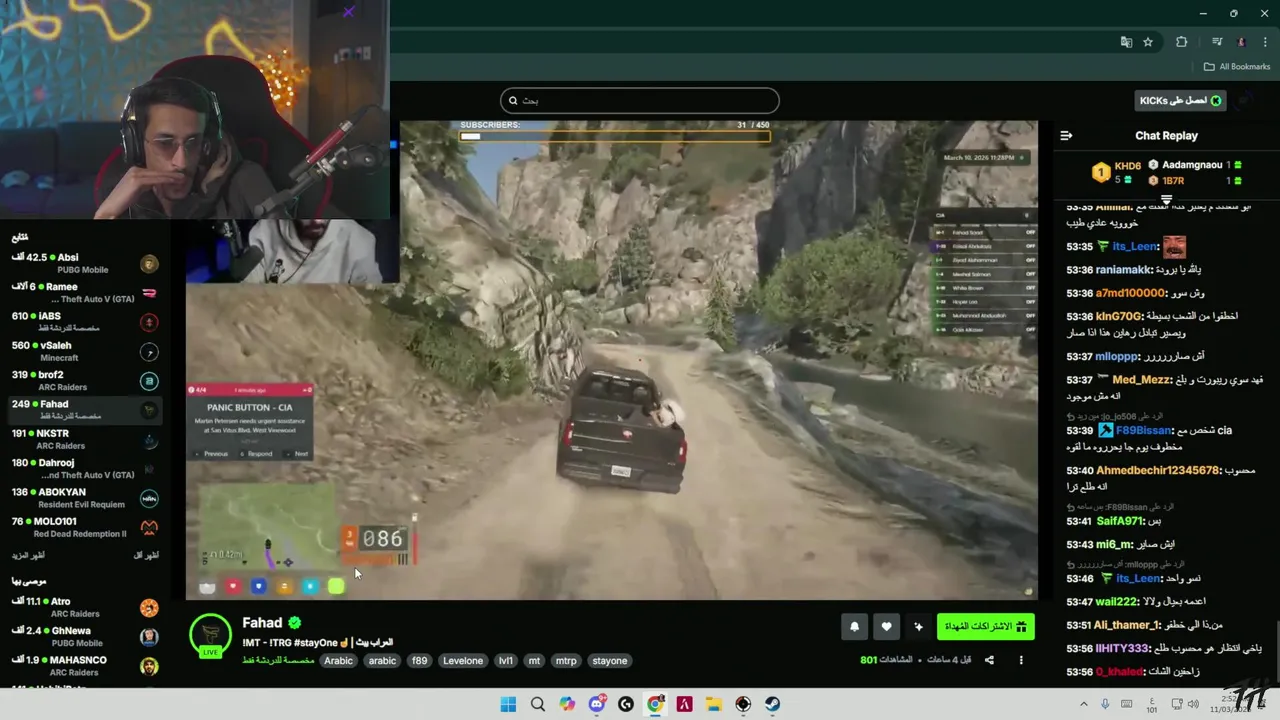Screen dimensions: 1280x720
Task: Open Absi's channel in followed list
Action: pyautogui.click(x=84, y=264)
